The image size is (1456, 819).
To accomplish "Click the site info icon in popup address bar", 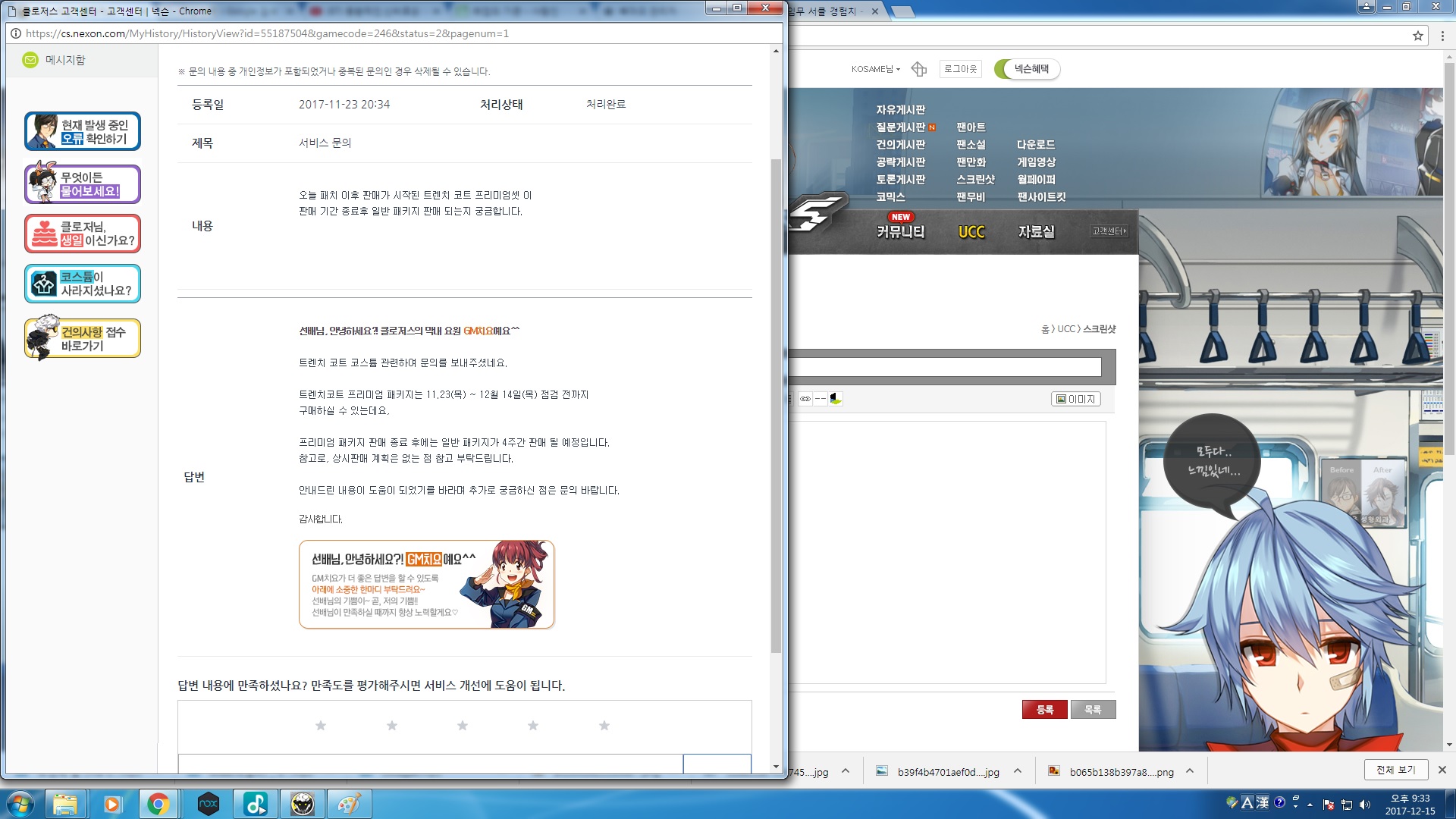I will [x=14, y=33].
